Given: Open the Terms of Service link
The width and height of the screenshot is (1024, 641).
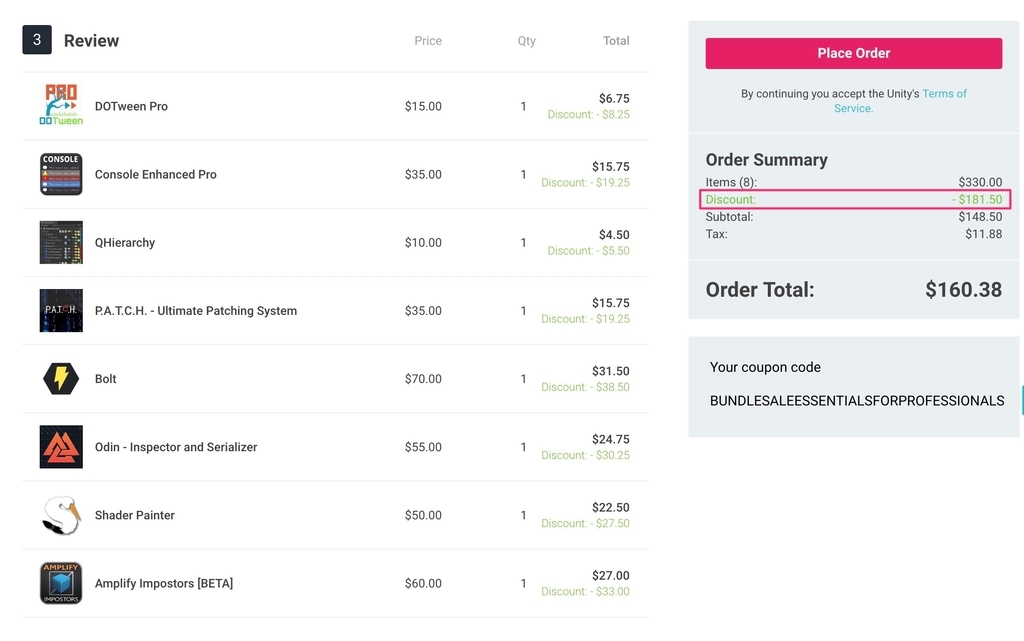Looking at the screenshot, I should (943, 94).
